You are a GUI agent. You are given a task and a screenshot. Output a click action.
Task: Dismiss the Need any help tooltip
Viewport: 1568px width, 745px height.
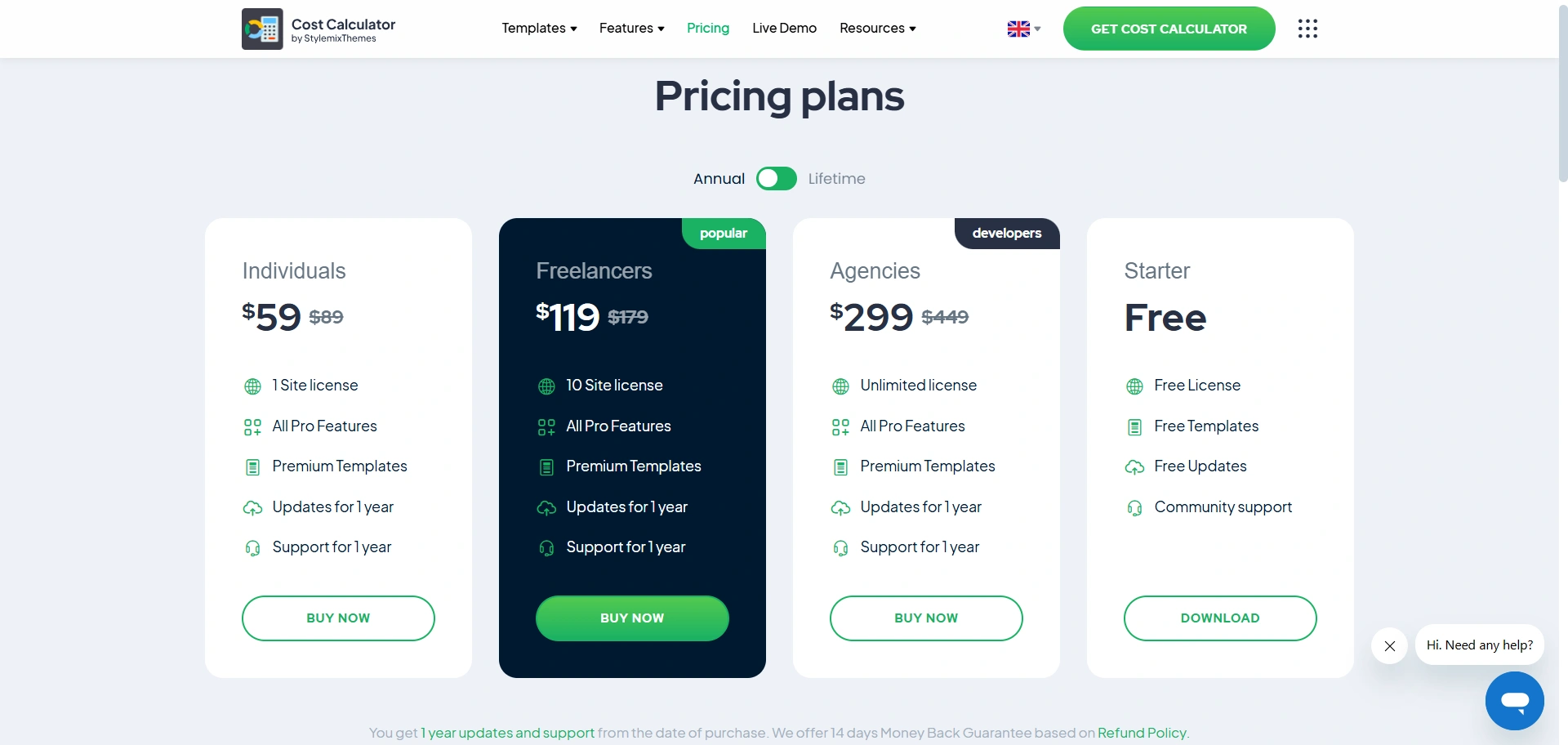pos(1388,645)
